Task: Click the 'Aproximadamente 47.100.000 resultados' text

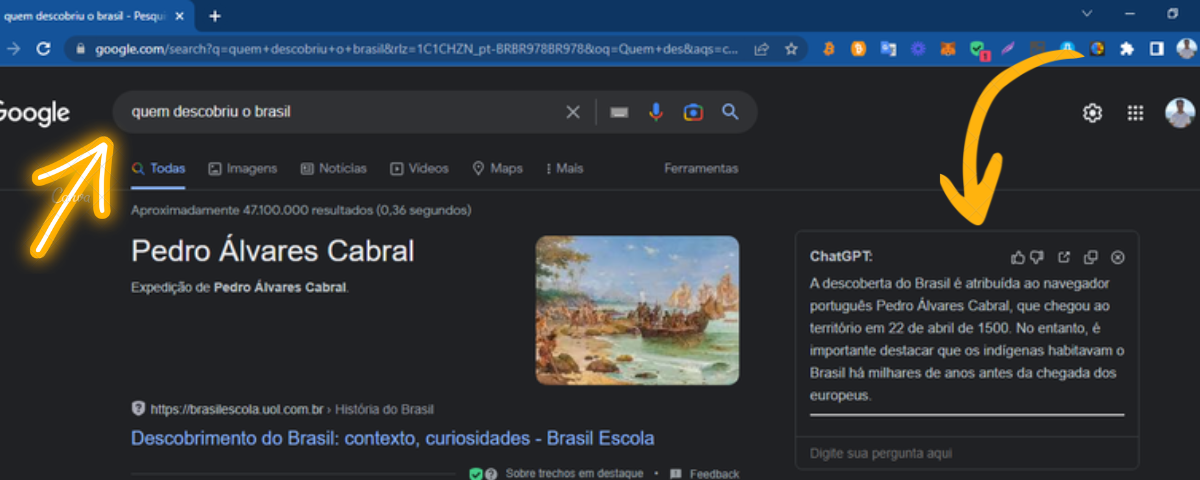Action: click(x=301, y=211)
